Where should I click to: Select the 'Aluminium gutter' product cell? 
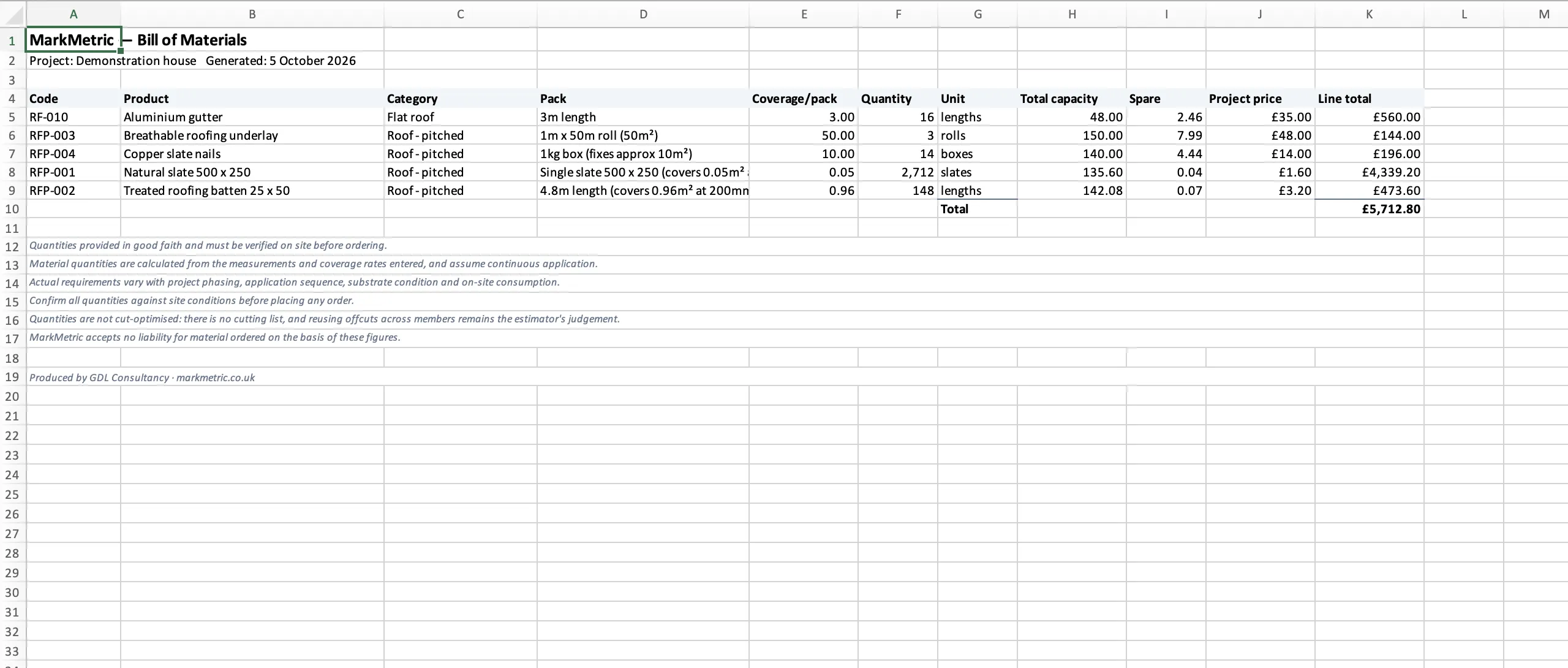[252, 117]
